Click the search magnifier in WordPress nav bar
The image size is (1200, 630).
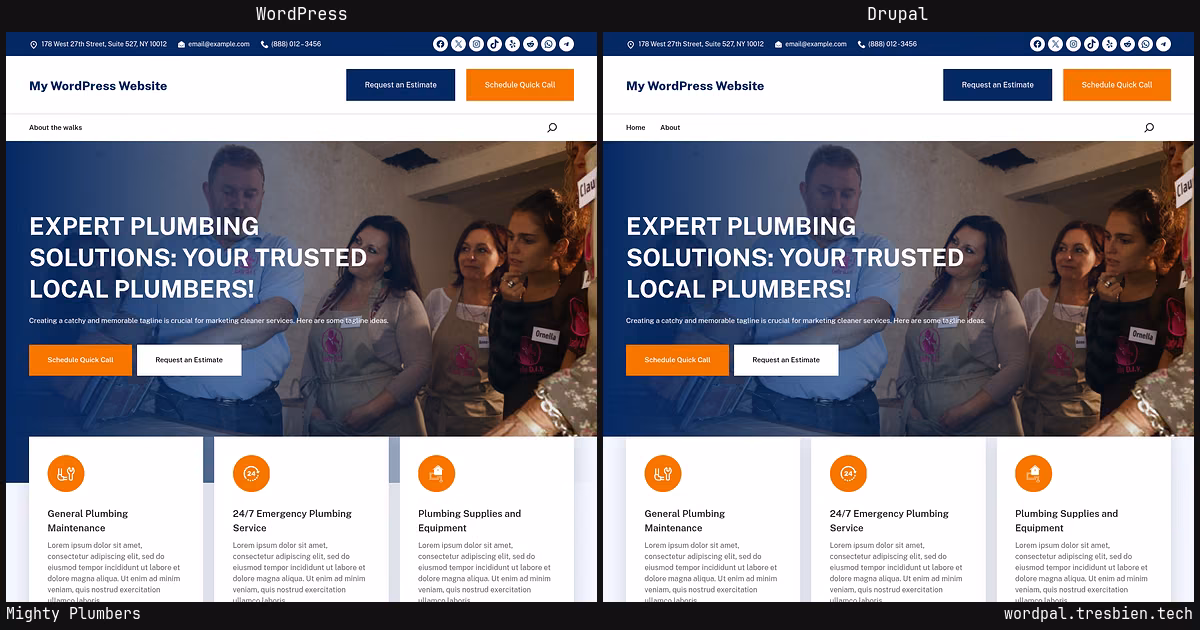[x=552, y=128]
